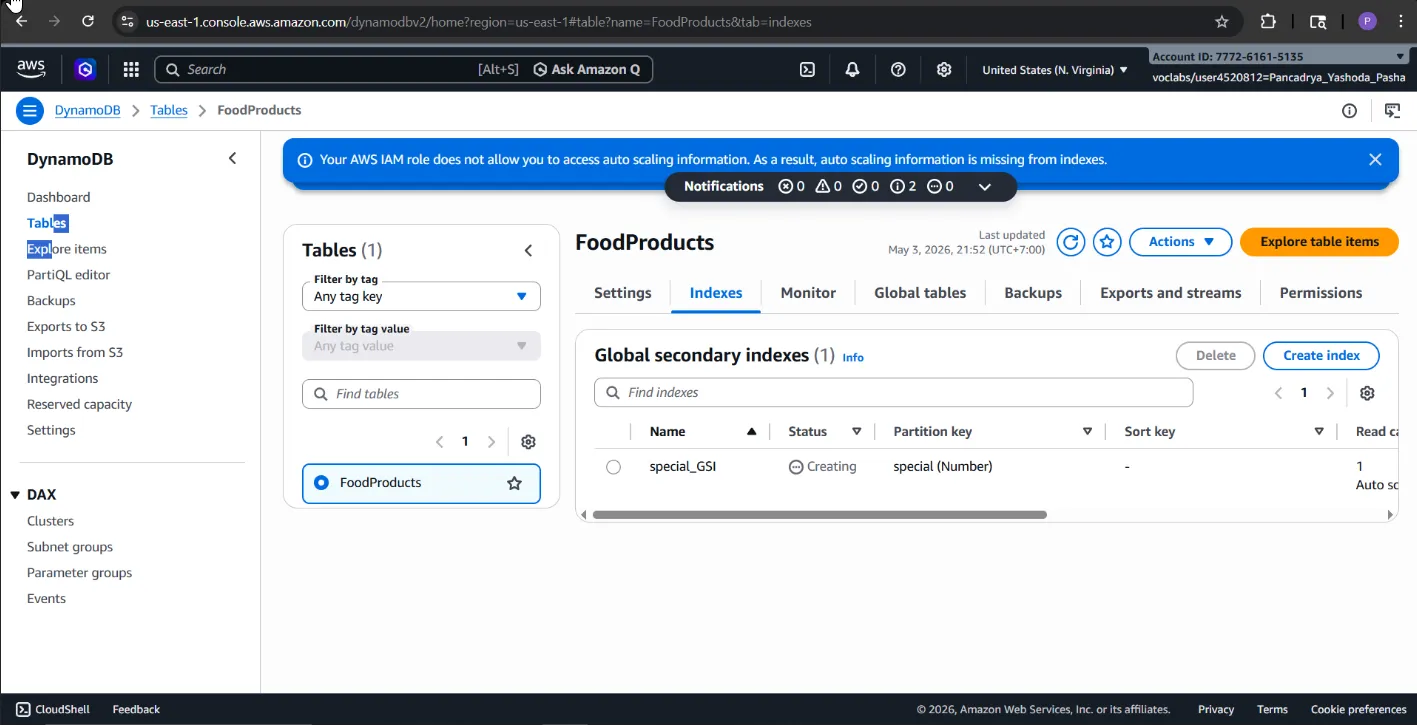
Task: Open PartiQL editor in sidebar
Action: 69,275
